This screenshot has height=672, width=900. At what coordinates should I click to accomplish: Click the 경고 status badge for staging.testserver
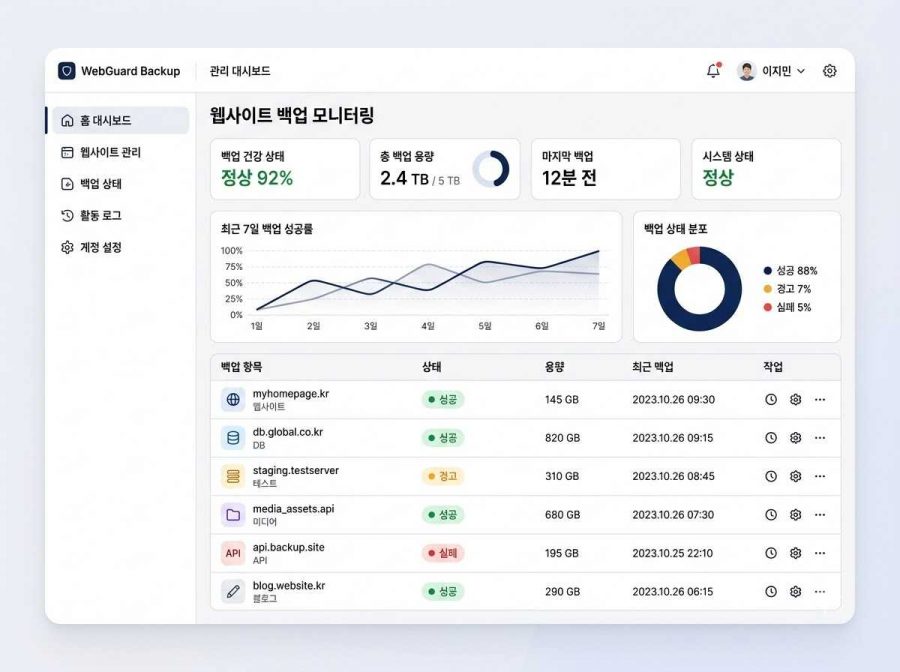(x=443, y=476)
